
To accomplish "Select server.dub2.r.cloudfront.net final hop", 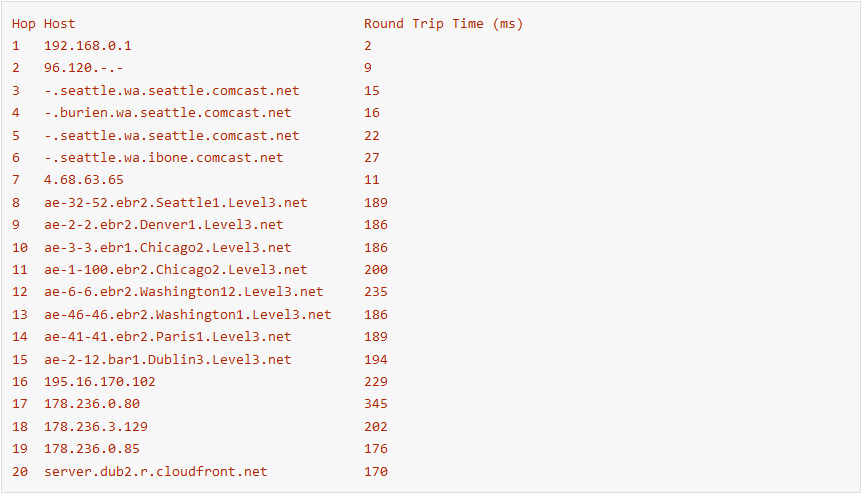I will 155,472.
